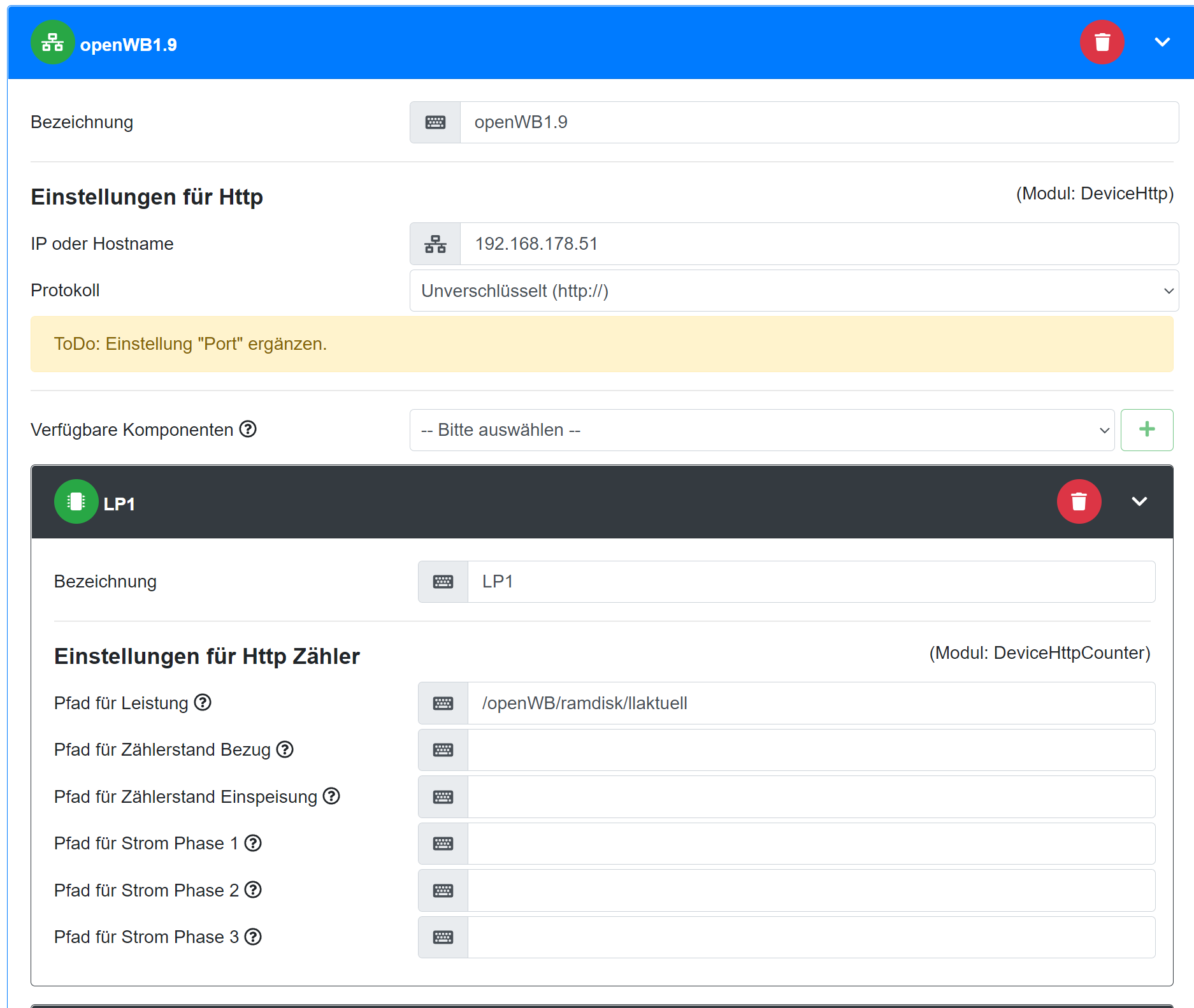Click the empty Strom Phase 2 path field
Image resolution: width=1194 pixels, height=1008 pixels.
[x=812, y=891]
